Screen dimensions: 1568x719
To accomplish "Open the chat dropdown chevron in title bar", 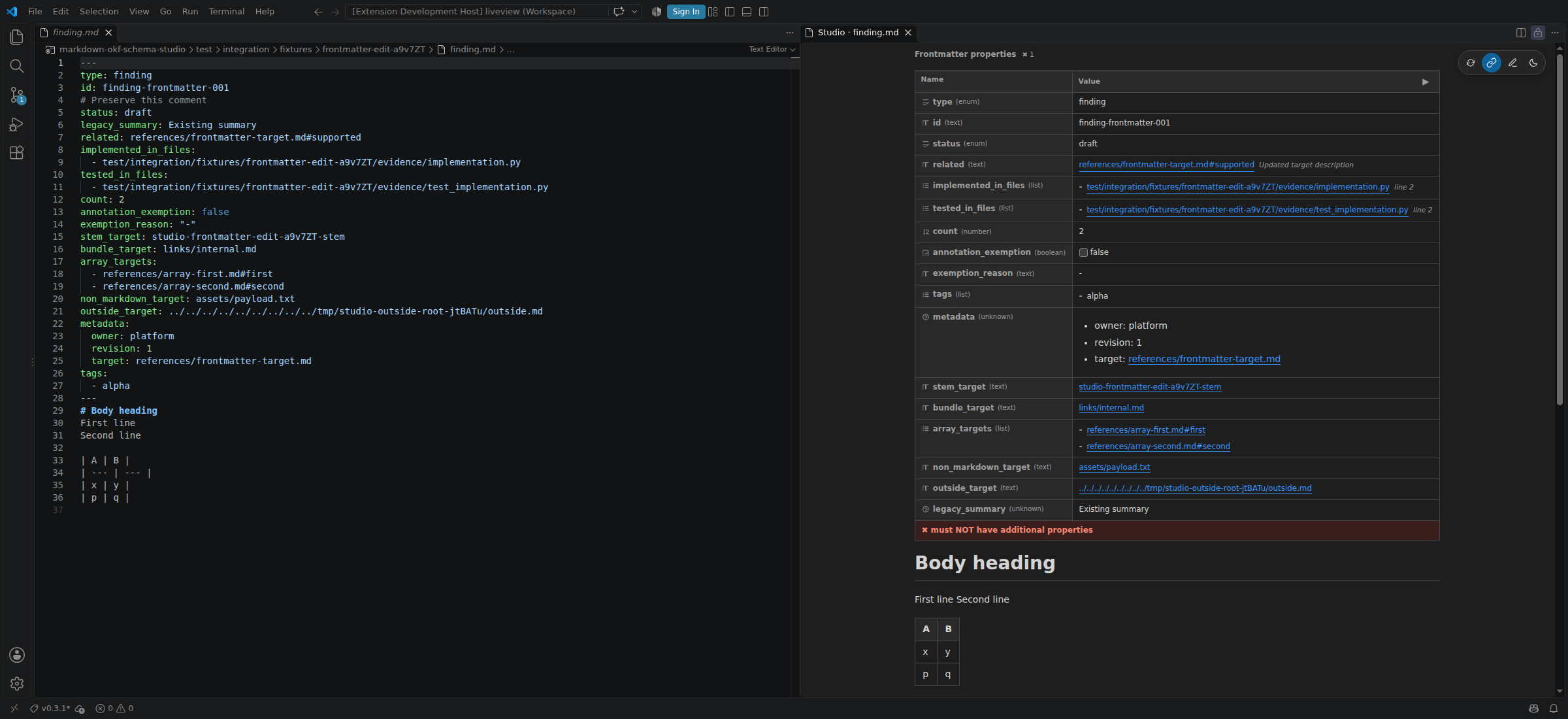I will tap(634, 12).
